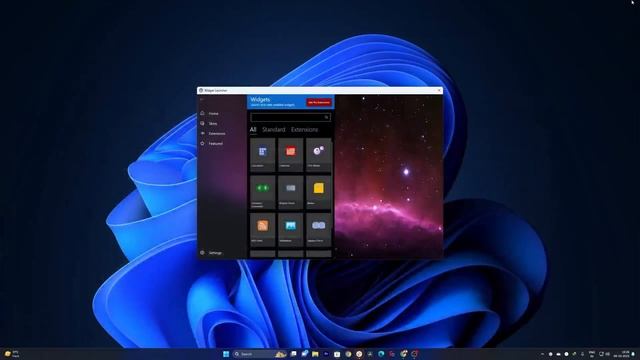Select the Digital Clock widget tile
640x360 pixels.
coord(291,192)
